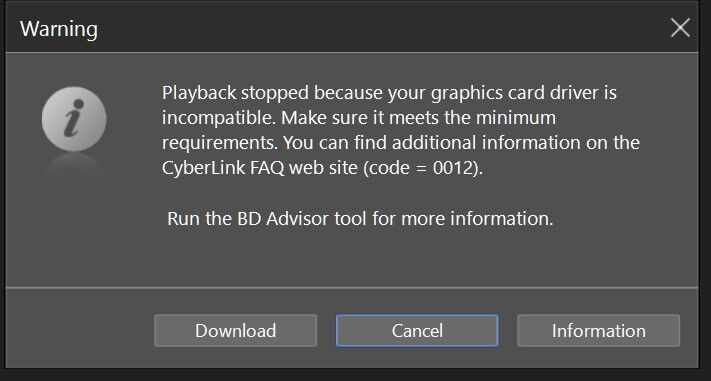
Task: Close the Warning dialog using the X
Action: click(x=680, y=28)
